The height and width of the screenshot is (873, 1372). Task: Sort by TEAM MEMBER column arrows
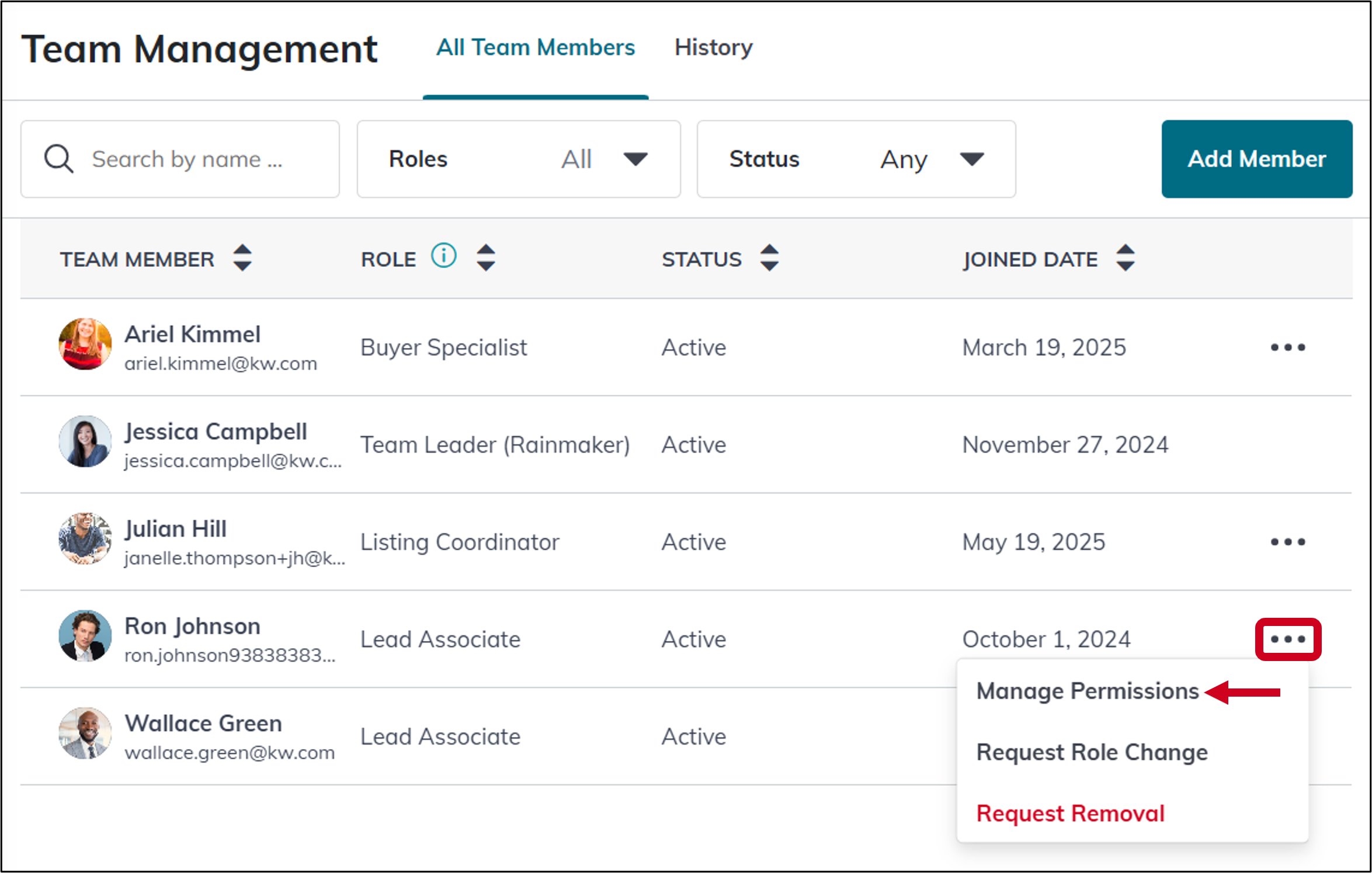pos(242,258)
